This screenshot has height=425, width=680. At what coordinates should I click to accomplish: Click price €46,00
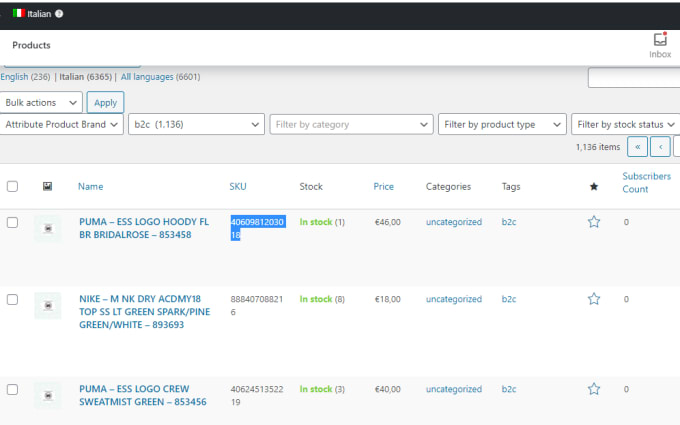(x=388, y=222)
